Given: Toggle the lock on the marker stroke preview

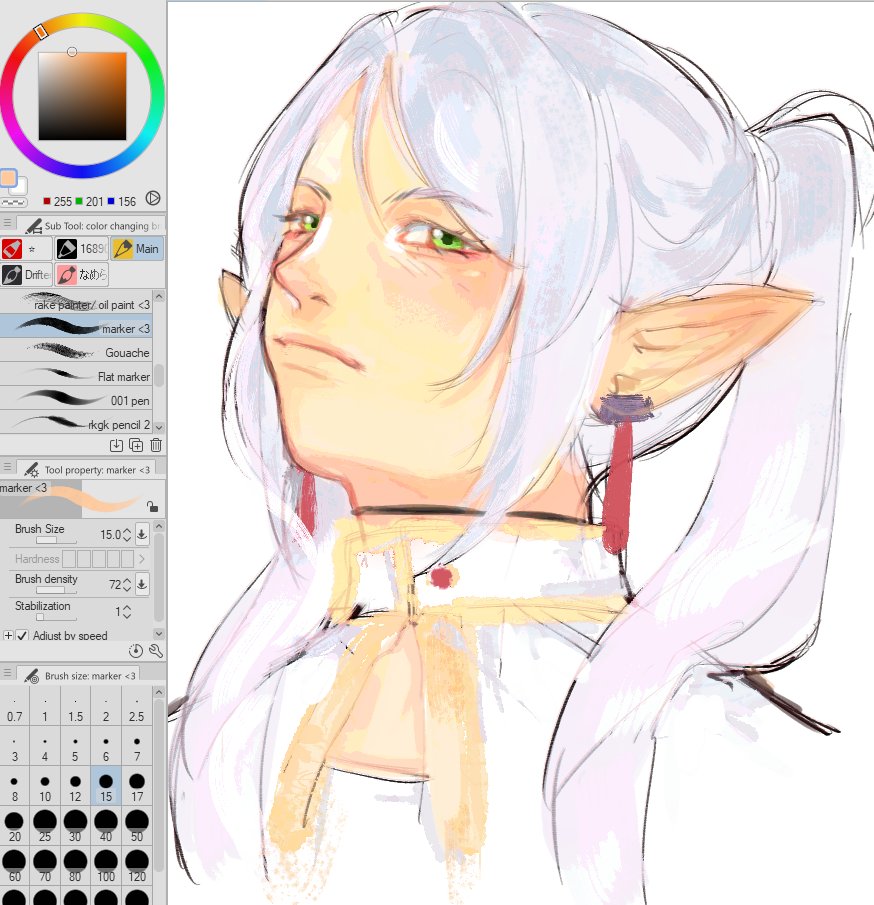Looking at the screenshot, I should (151, 506).
